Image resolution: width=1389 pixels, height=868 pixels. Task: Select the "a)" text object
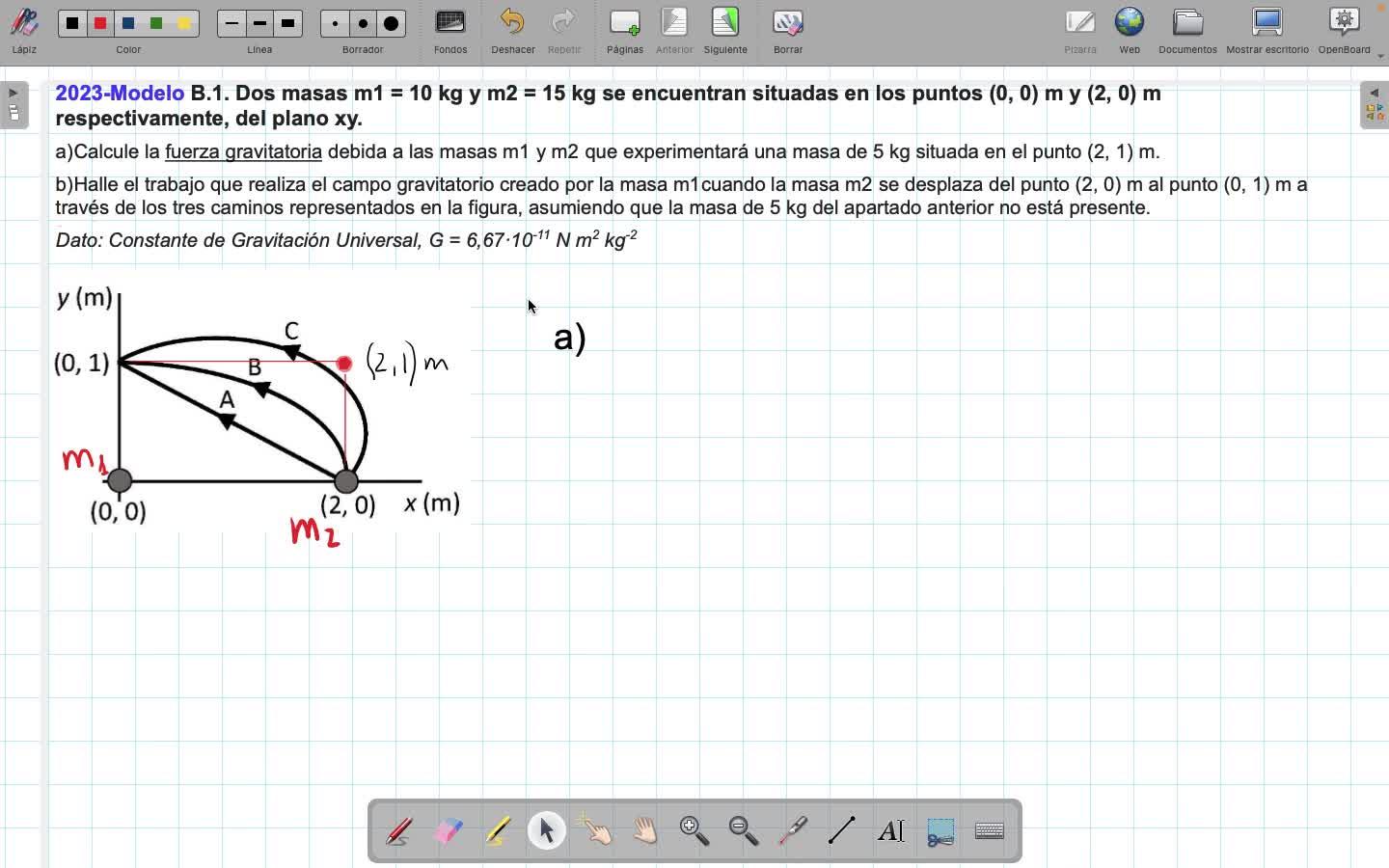pyautogui.click(x=570, y=338)
